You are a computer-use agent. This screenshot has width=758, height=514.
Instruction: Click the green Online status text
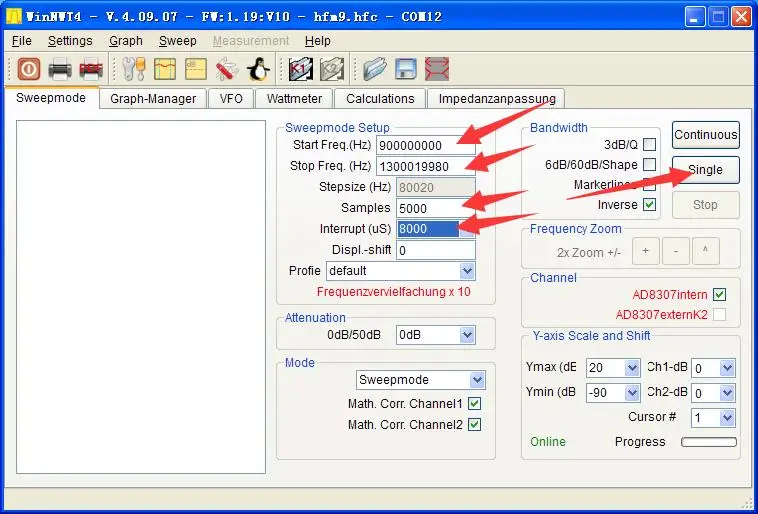(548, 441)
